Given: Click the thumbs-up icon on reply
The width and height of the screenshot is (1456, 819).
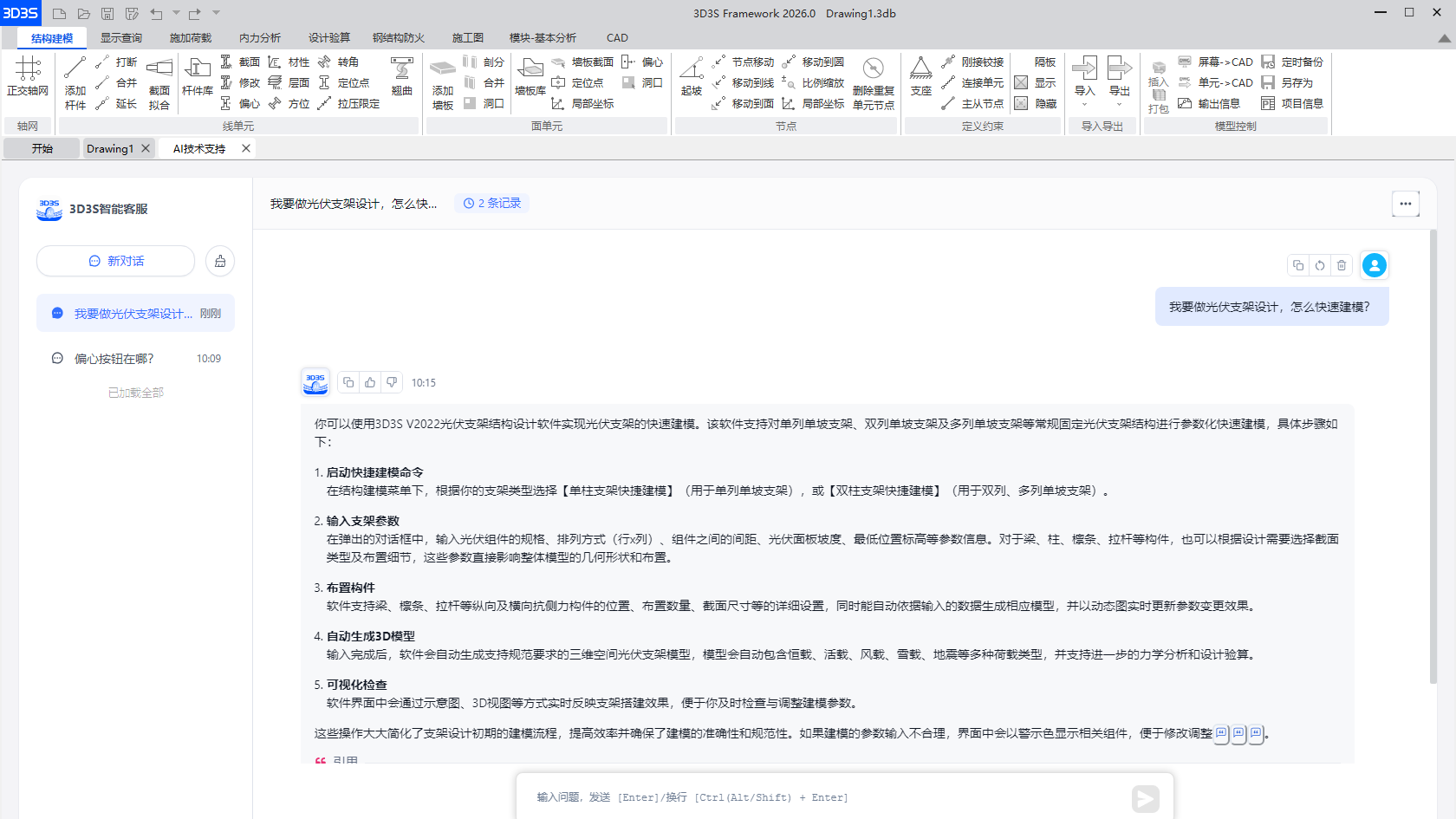Looking at the screenshot, I should click(370, 382).
